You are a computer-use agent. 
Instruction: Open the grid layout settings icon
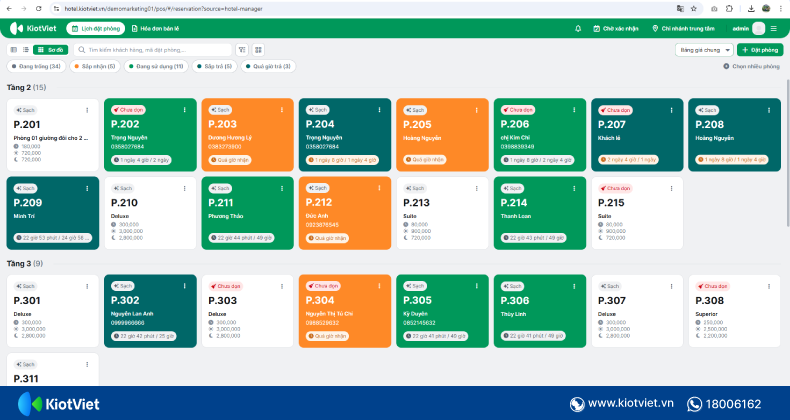[x=258, y=50]
